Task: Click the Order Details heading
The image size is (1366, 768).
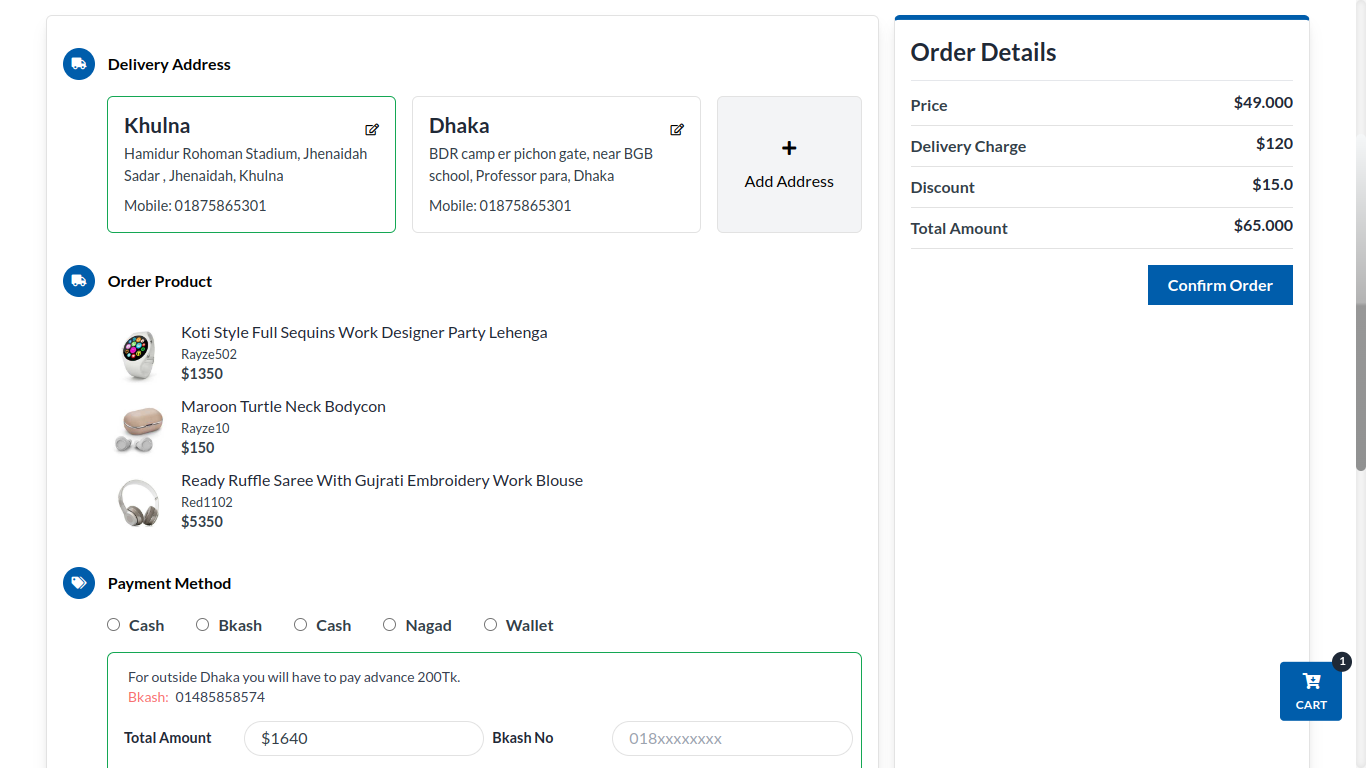Action: (983, 52)
